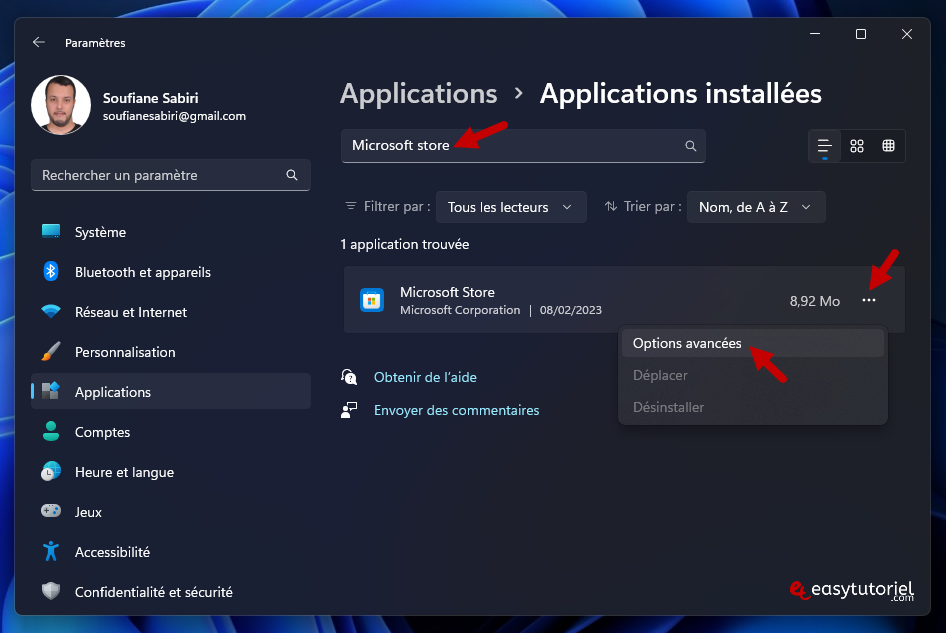Click the Bluetooth icon in sidebar

[51, 272]
